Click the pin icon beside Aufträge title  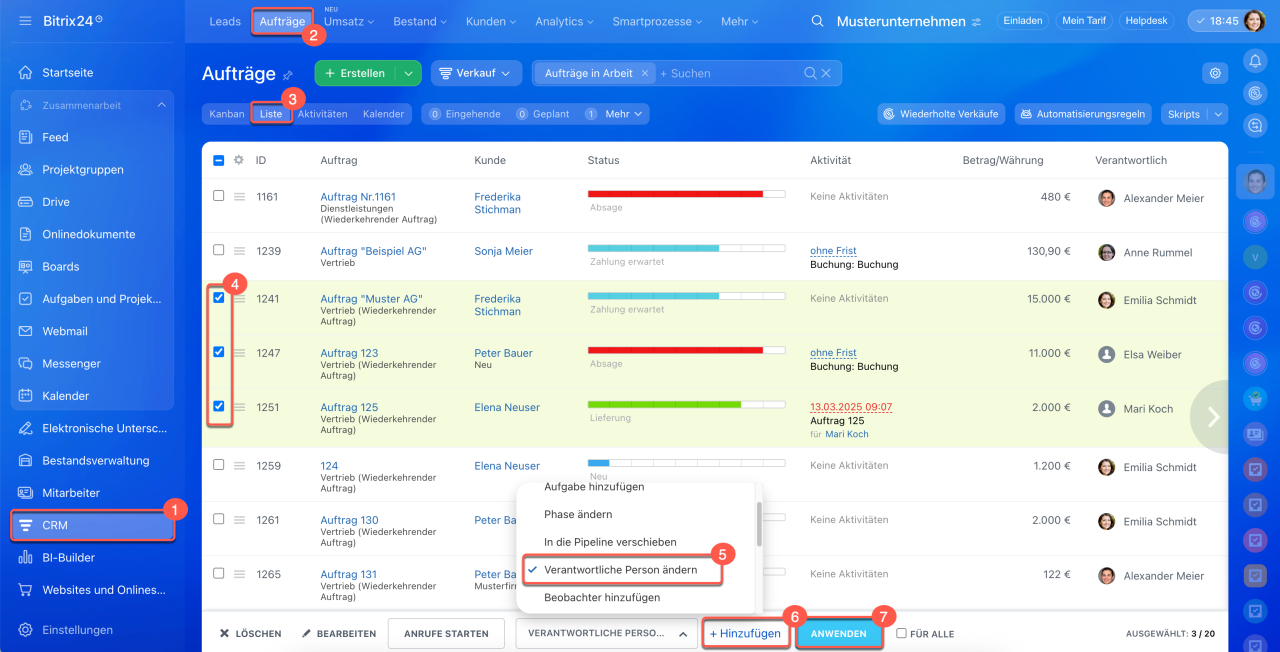point(289,75)
